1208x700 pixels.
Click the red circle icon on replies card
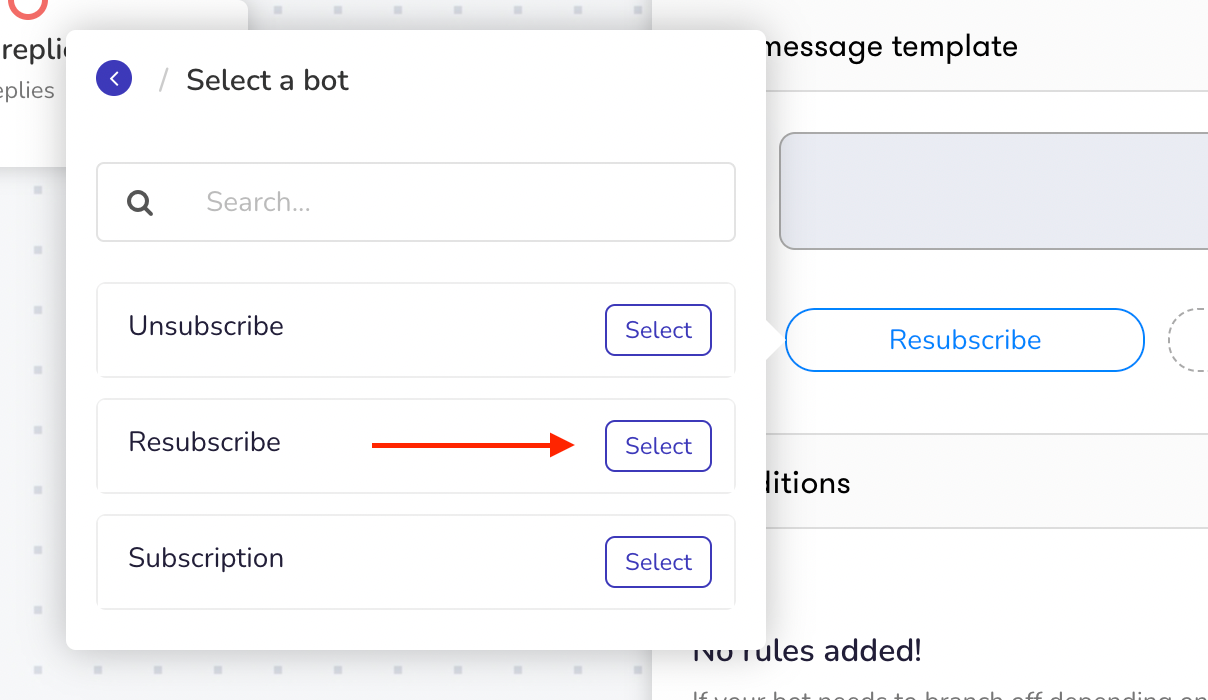31,8
